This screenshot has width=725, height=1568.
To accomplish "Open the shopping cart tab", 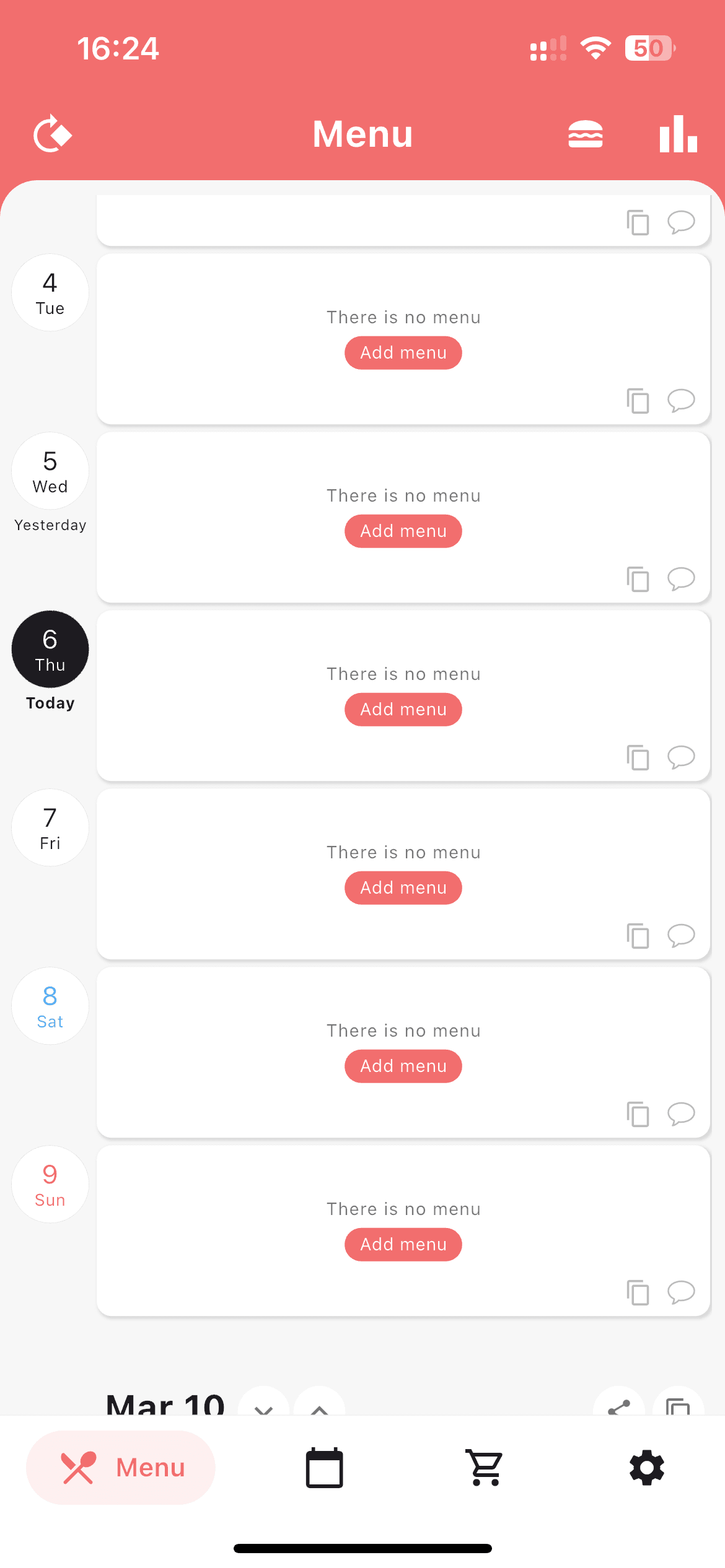I will 485,1467.
